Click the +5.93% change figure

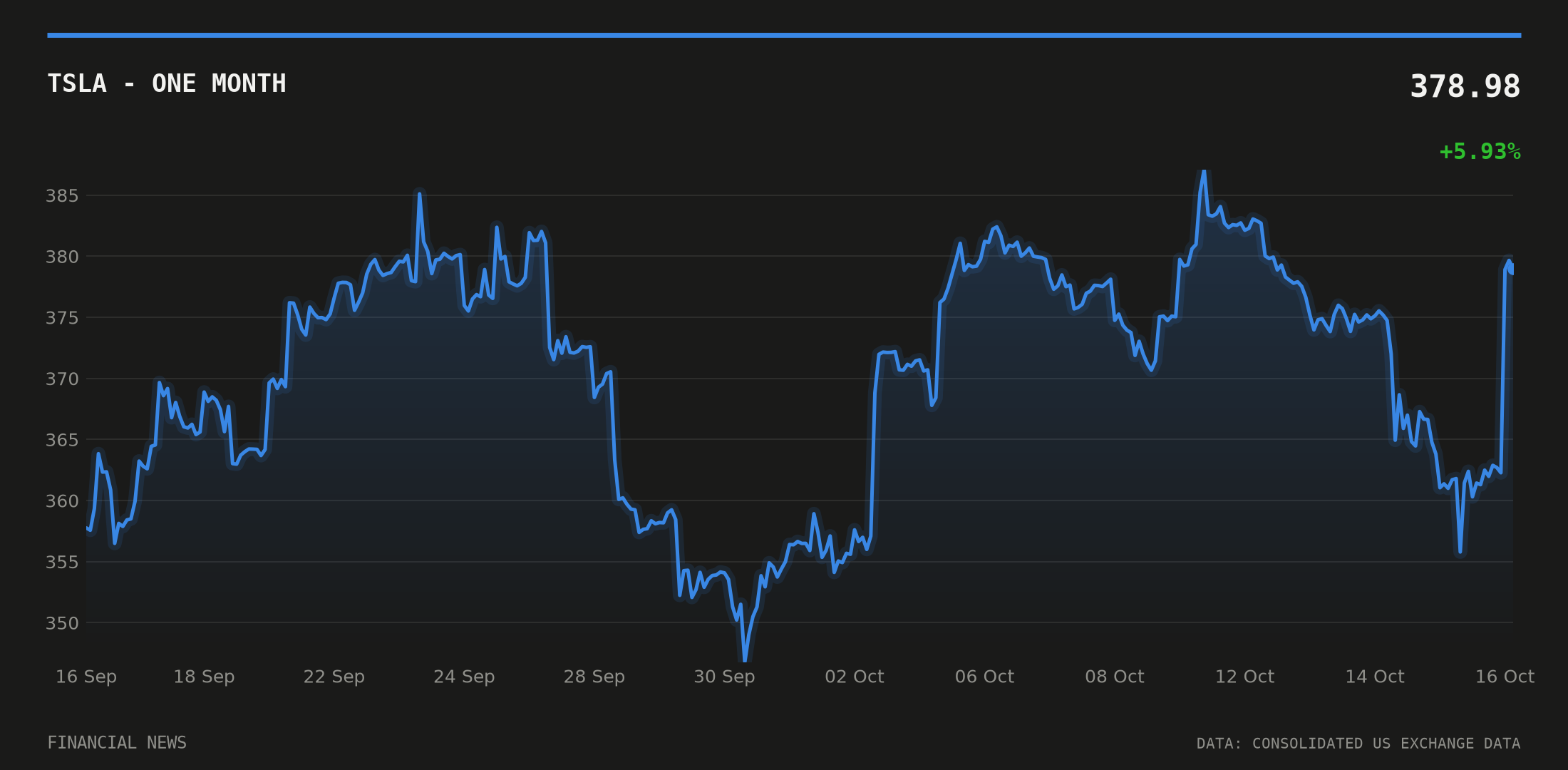pyautogui.click(x=1480, y=152)
